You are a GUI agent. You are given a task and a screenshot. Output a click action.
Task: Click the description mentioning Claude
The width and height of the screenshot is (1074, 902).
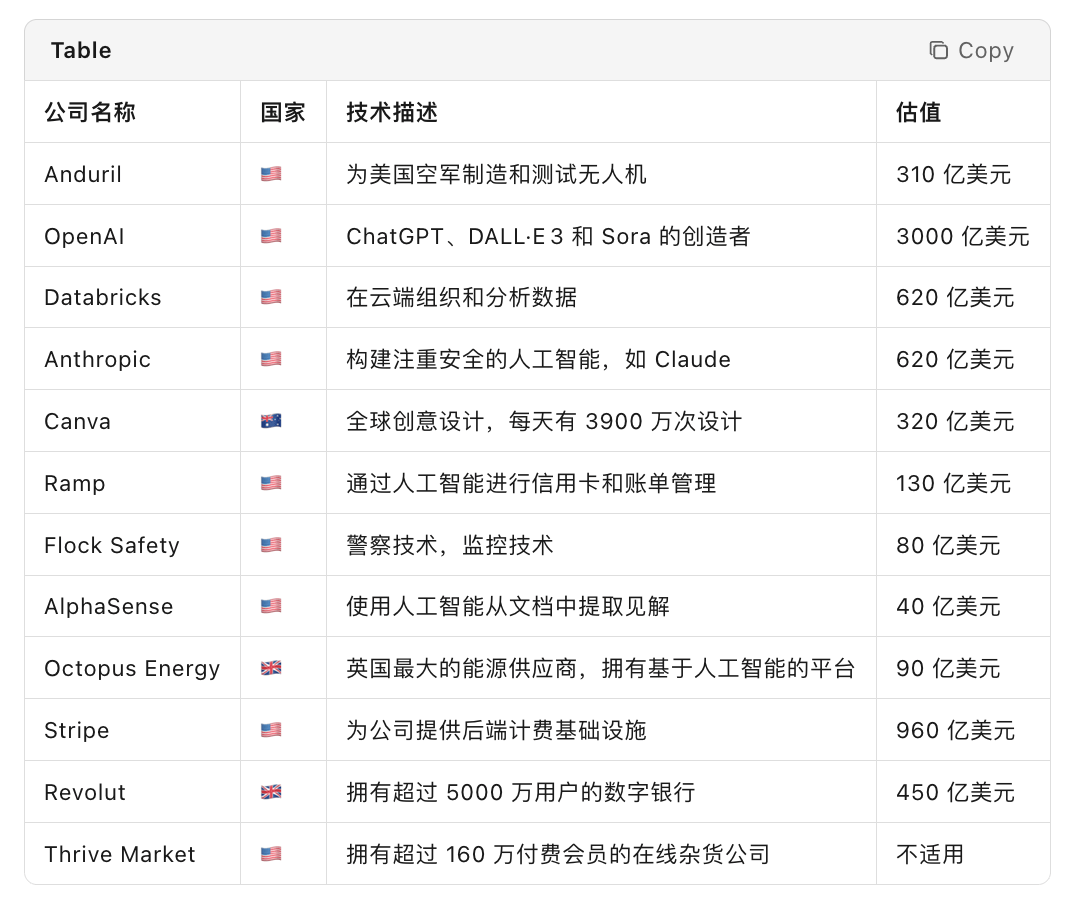(x=538, y=359)
